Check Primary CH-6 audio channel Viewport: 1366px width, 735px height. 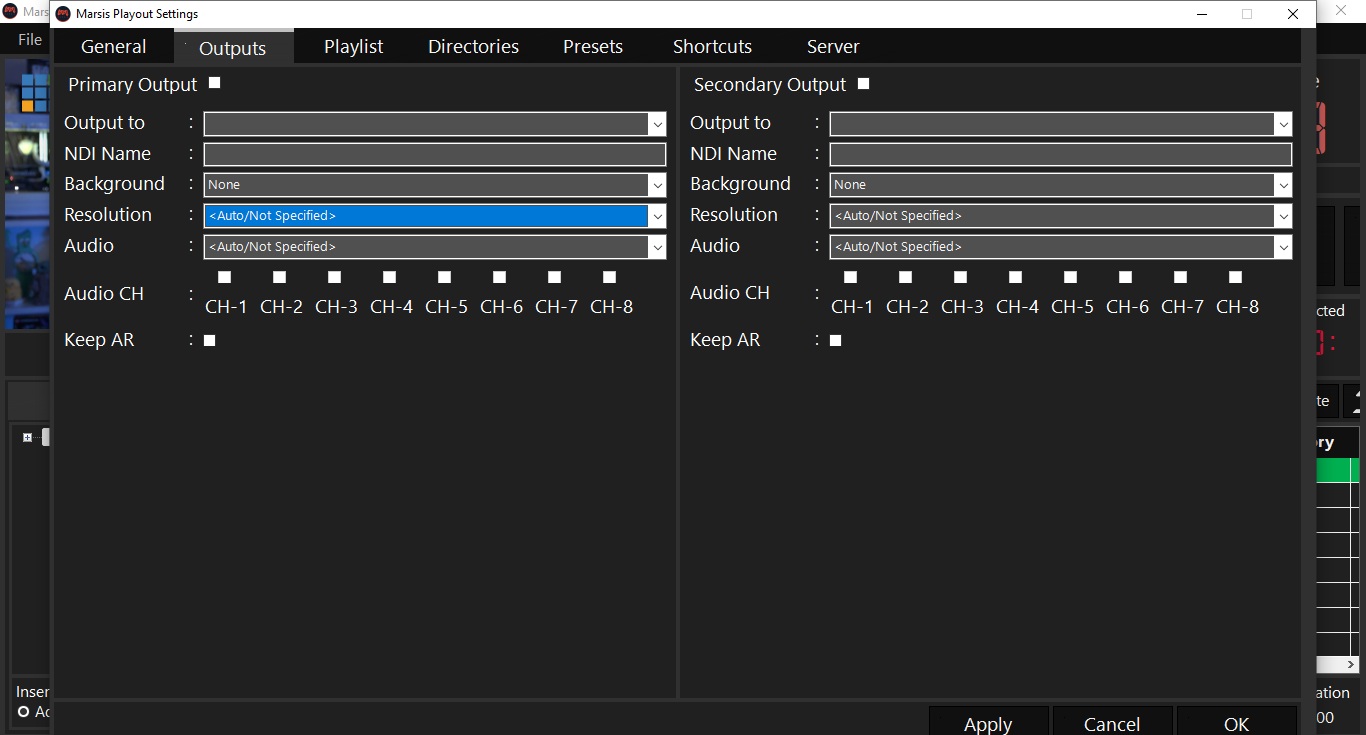[x=499, y=277]
